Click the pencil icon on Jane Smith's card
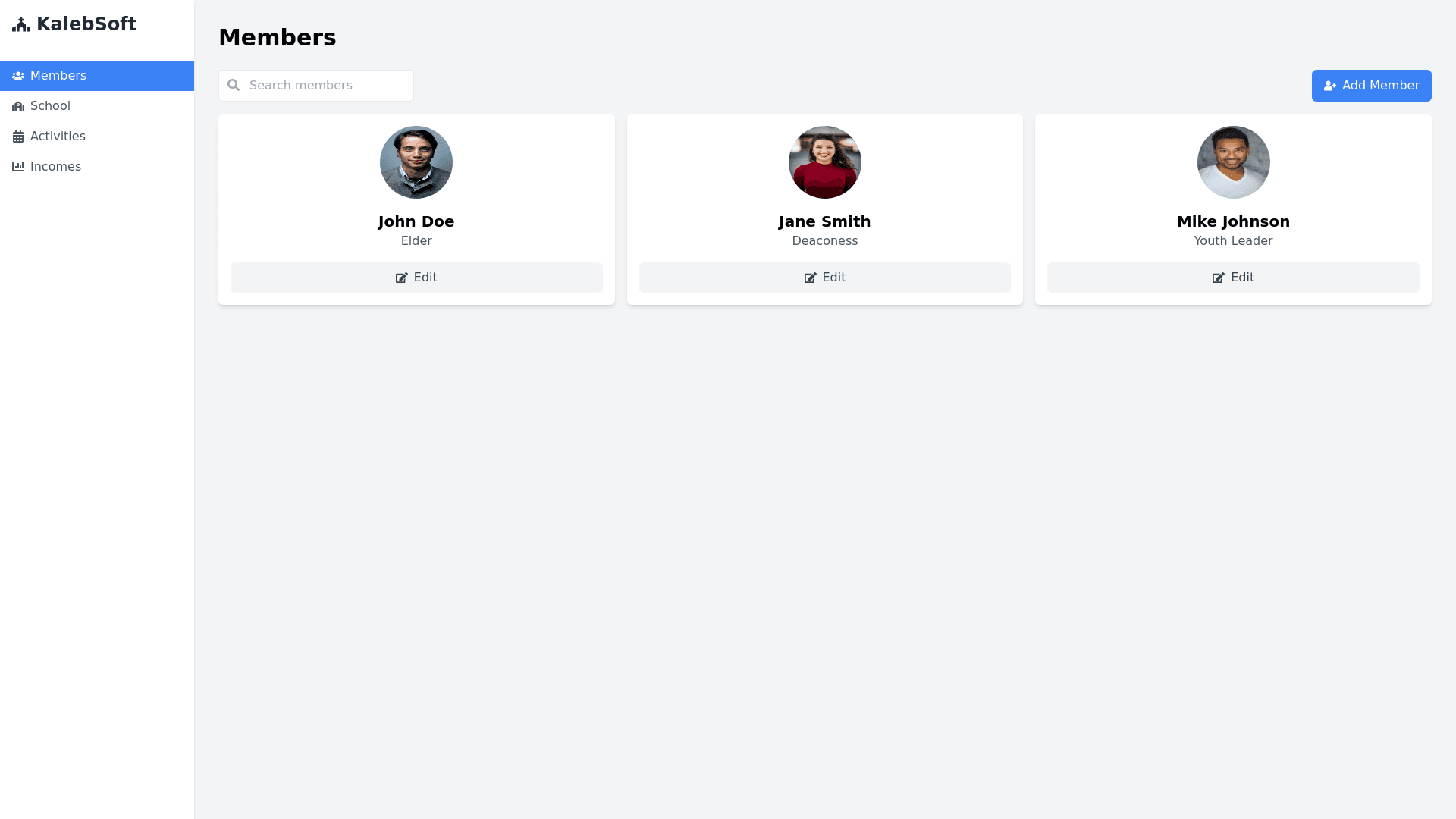The image size is (1456, 819). pyautogui.click(x=810, y=278)
